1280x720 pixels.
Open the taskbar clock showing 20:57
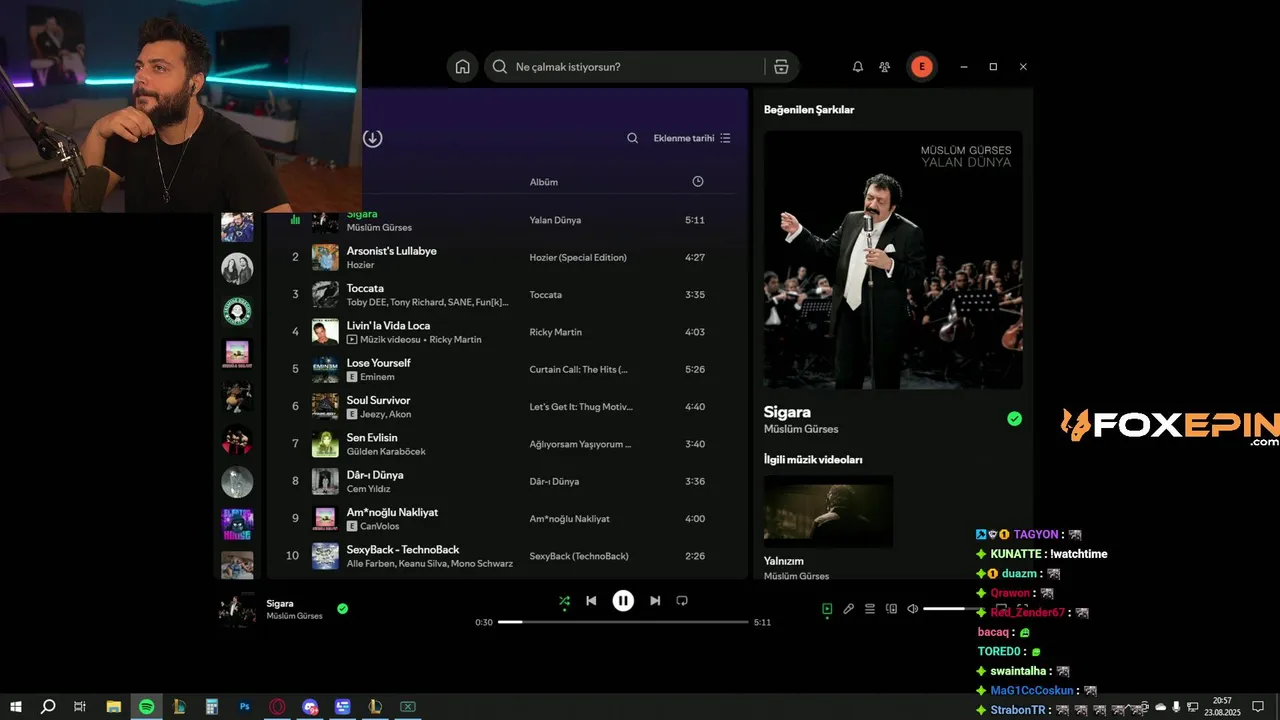click(1222, 707)
